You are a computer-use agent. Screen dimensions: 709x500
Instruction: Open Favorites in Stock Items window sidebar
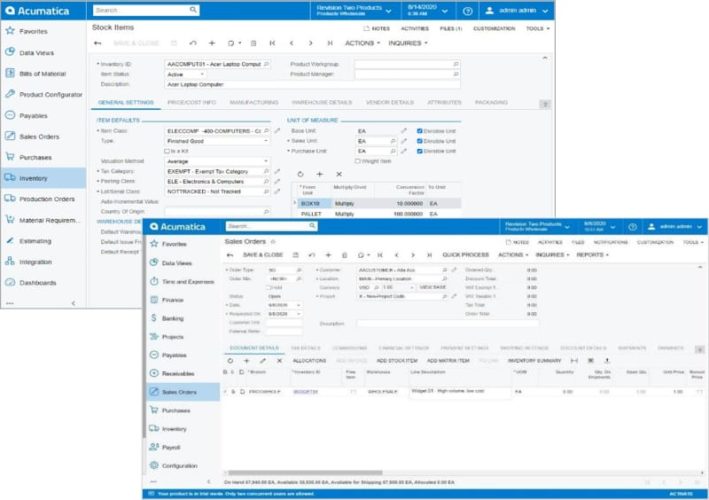point(33,31)
